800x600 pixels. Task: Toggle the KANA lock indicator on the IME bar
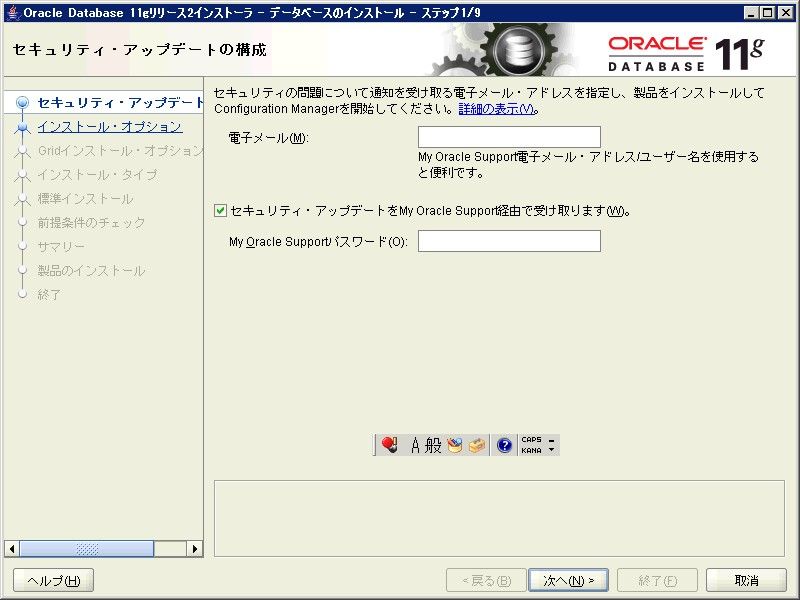tap(531, 451)
